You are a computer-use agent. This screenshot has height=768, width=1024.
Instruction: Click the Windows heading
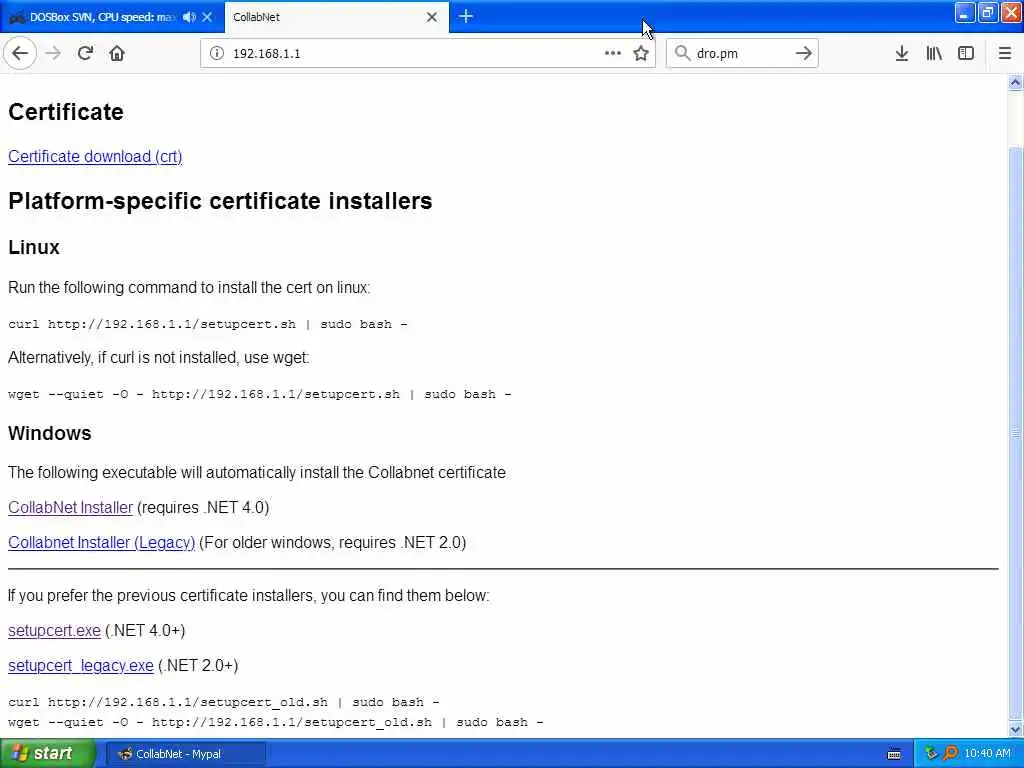click(50, 434)
